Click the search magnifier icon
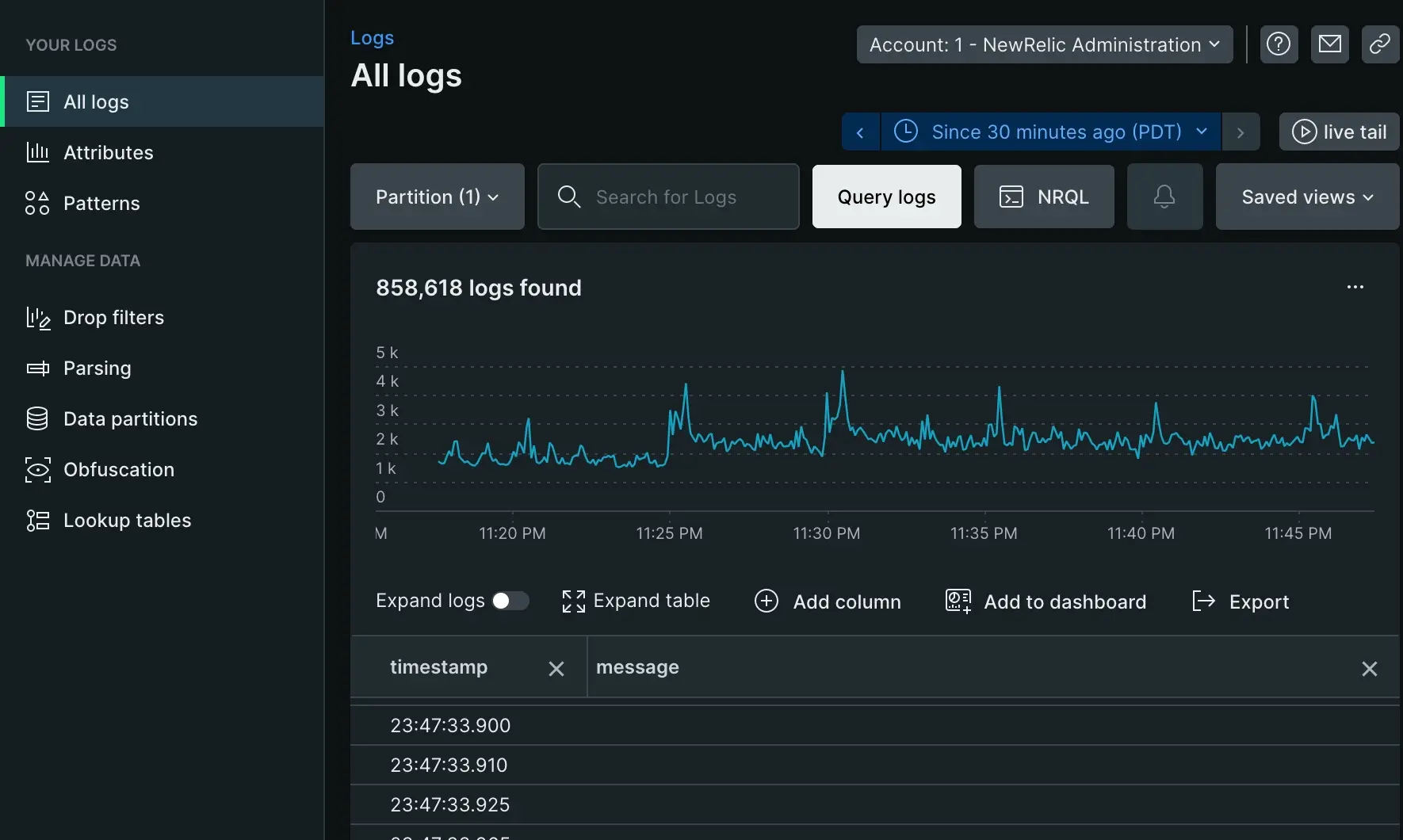This screenshot has height=840, width=1403. (x=569, y=197)
